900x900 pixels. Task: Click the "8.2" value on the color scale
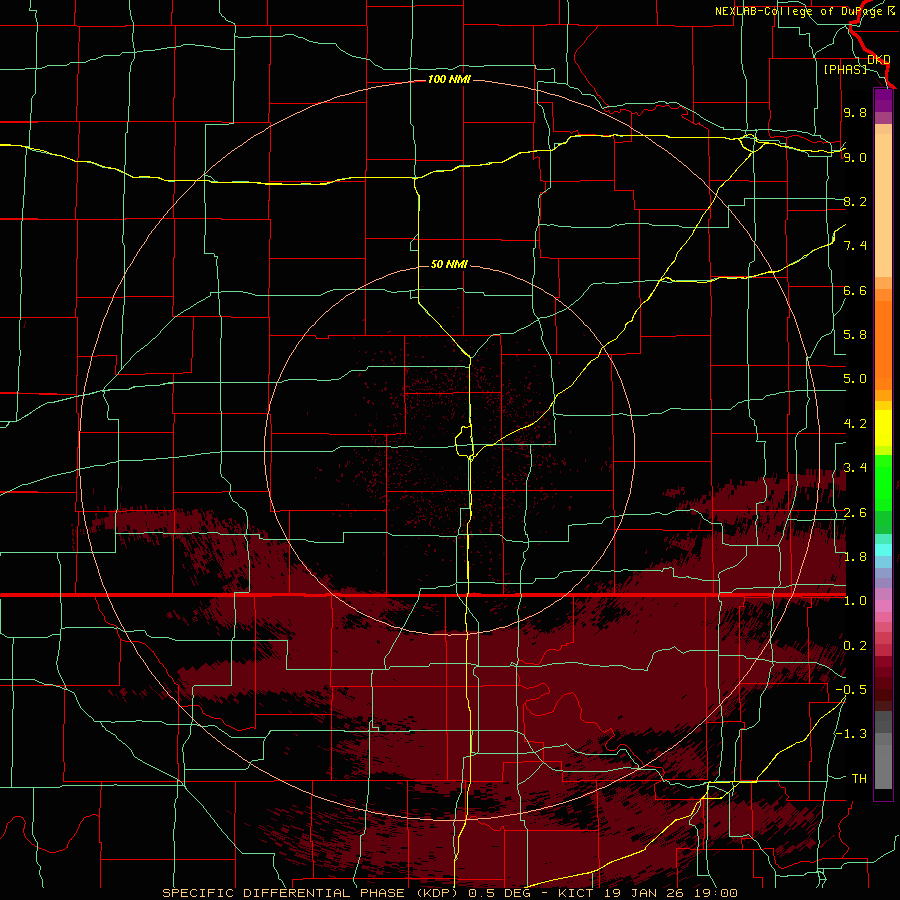855,201
